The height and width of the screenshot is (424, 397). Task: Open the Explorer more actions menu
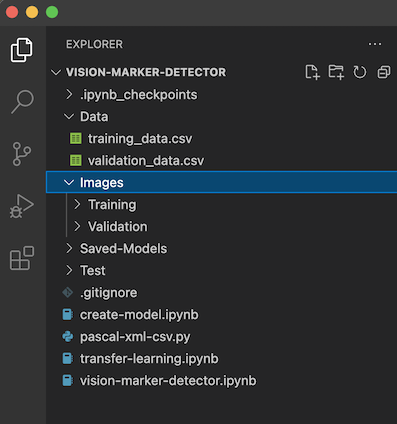pyautogui.click(x=375, y=44)
